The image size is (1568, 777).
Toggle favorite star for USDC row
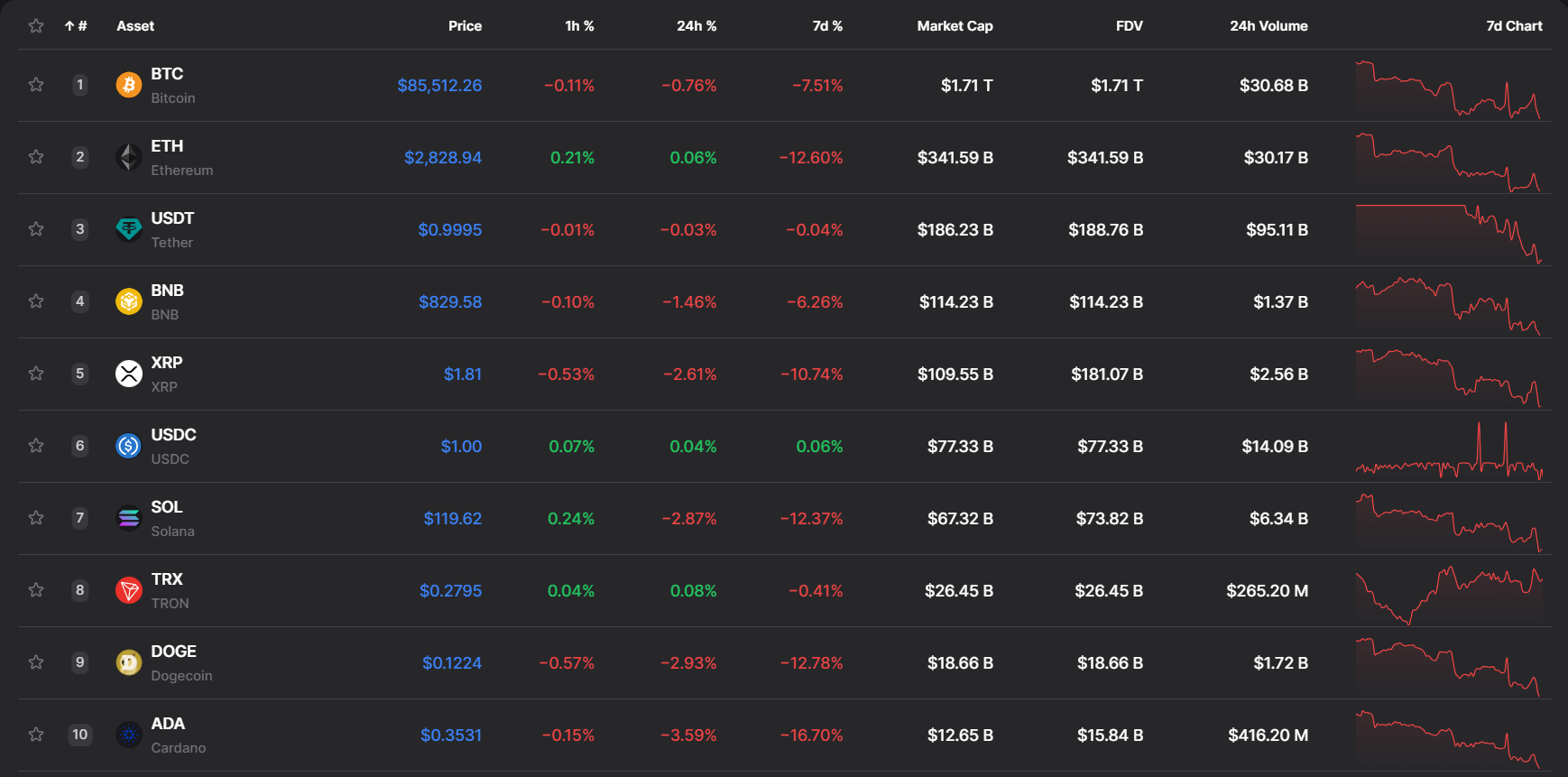[36, 446]
